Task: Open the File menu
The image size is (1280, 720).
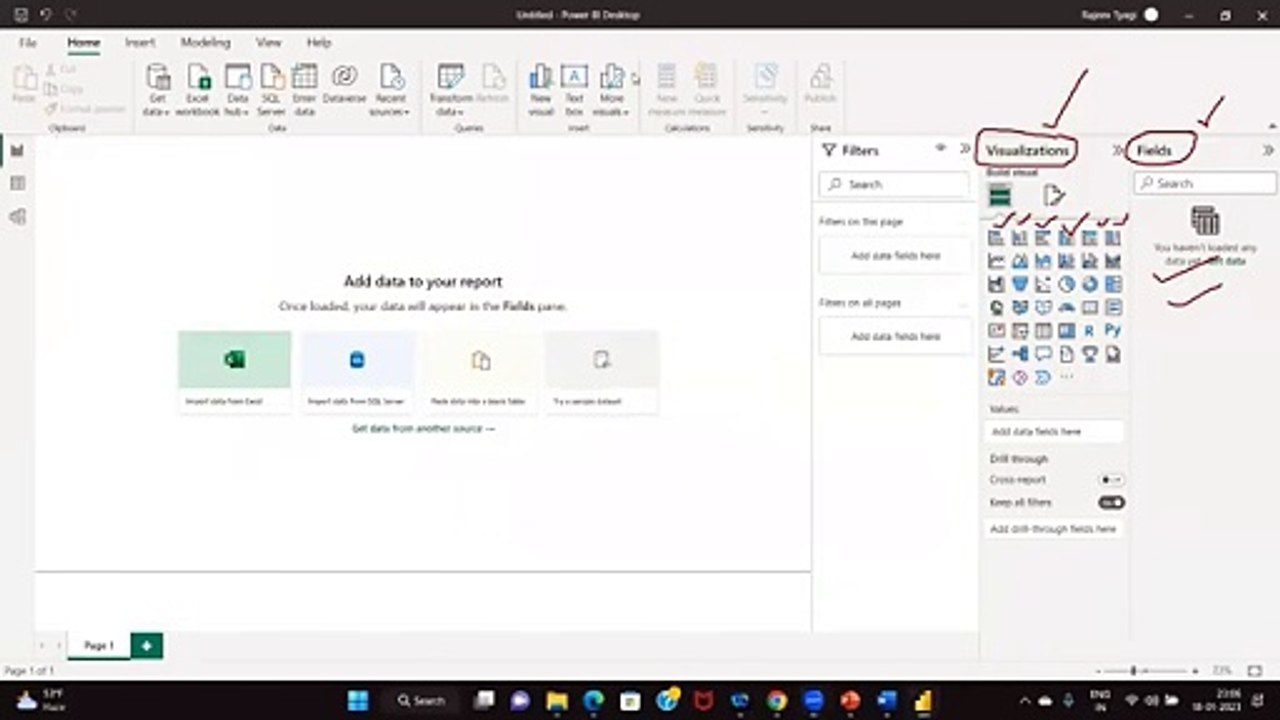Action: coord(28,43)
